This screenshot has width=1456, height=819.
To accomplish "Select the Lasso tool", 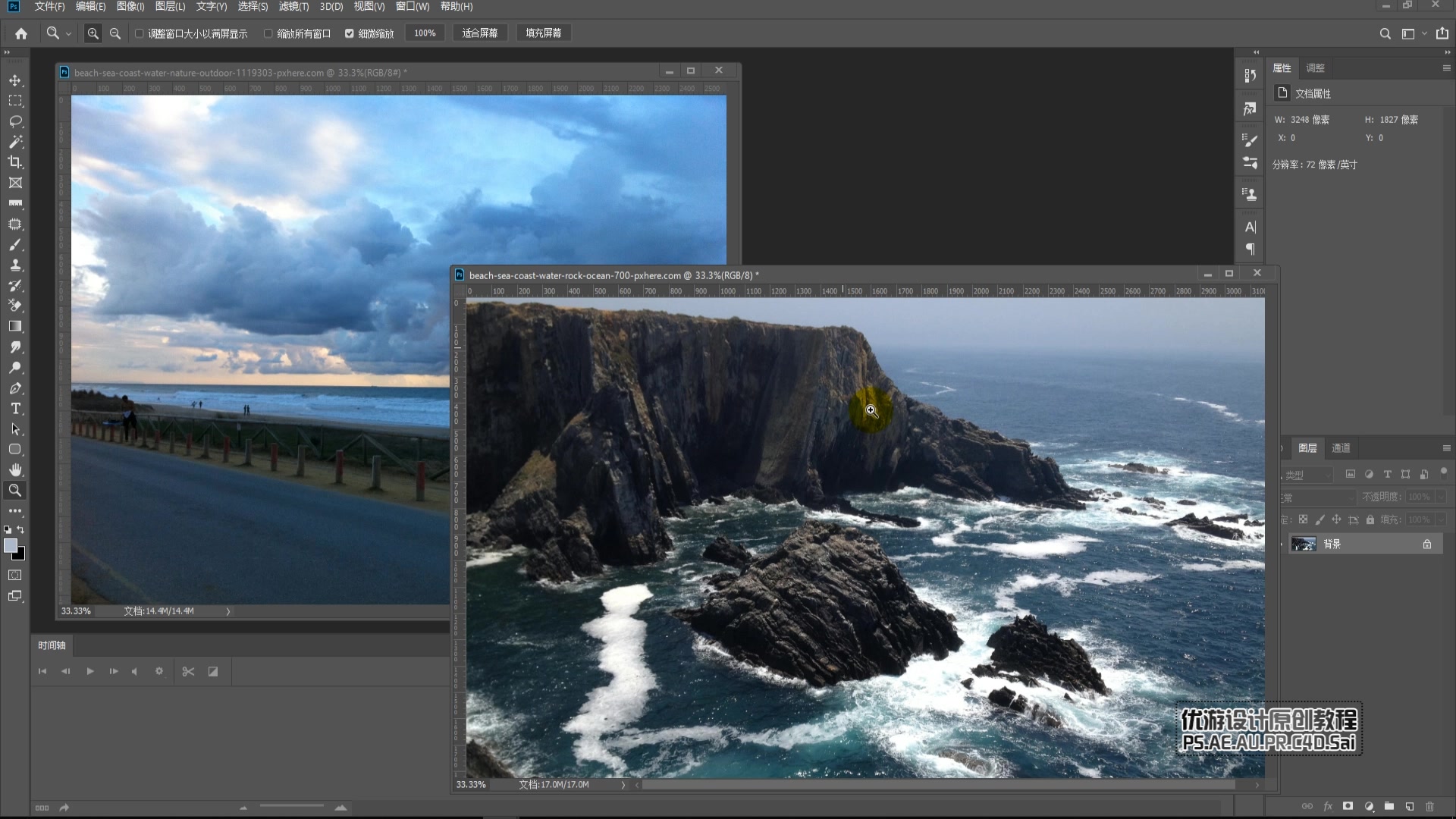I will coord(15,121).
